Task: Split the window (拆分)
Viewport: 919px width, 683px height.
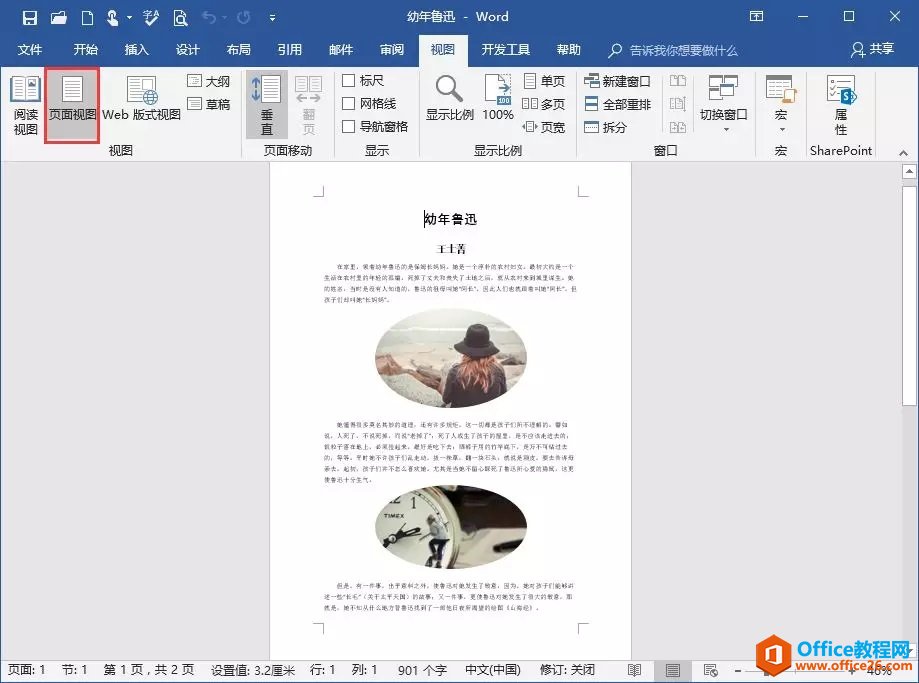Action: point(606,127)
